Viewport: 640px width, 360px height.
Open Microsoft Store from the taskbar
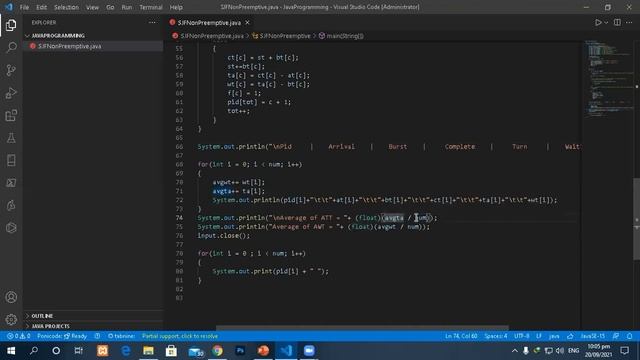pos(171,351)
